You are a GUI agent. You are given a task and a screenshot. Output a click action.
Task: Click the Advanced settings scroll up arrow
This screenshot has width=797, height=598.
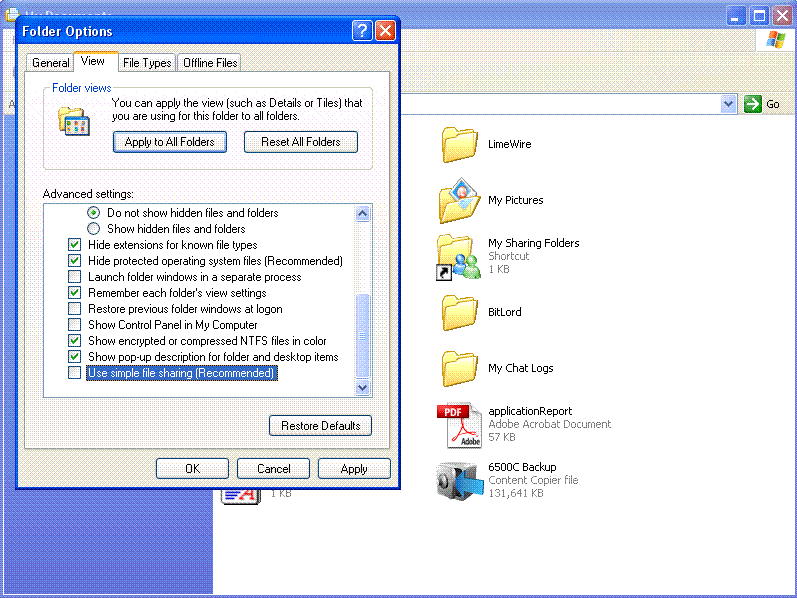363,213
